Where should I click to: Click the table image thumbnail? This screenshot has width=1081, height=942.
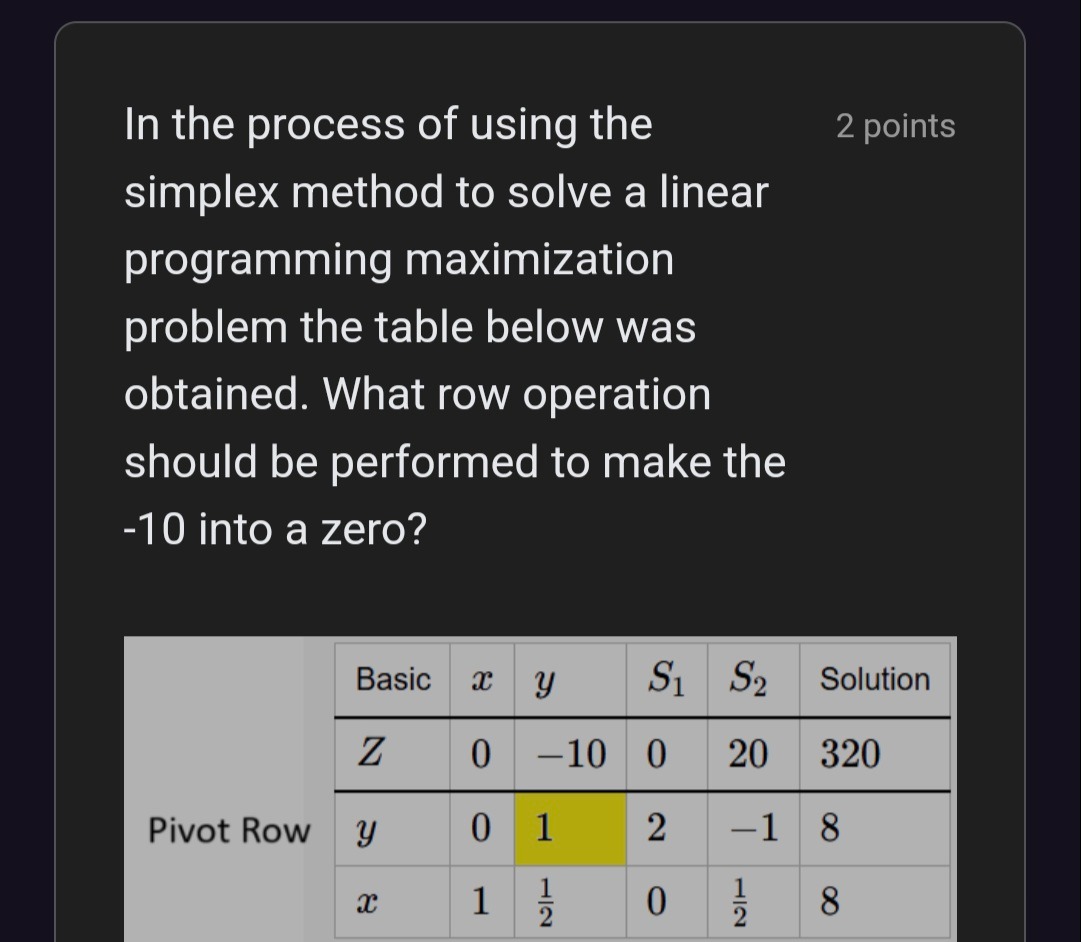(540, 789)
